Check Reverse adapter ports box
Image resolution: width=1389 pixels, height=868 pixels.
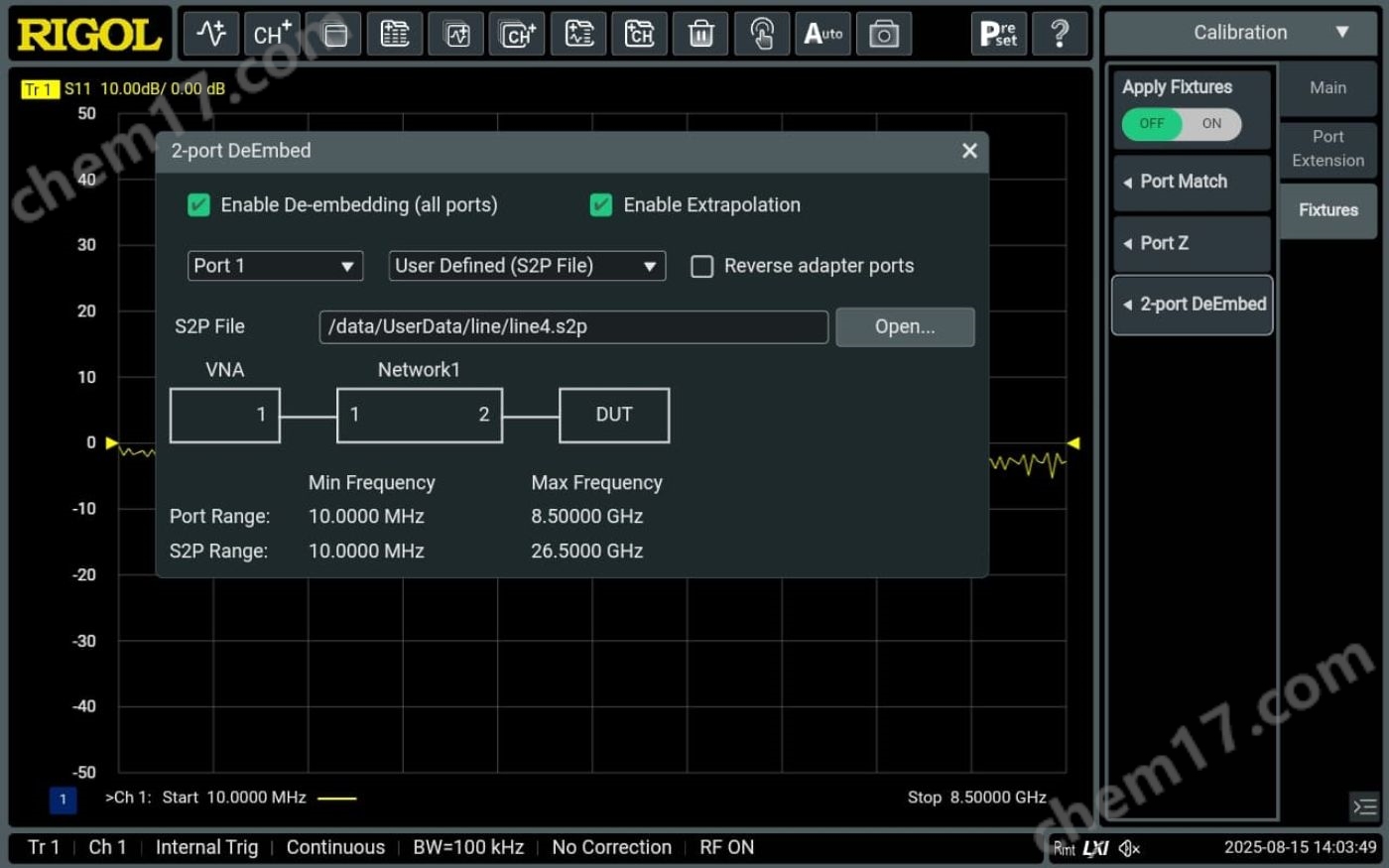point(702,266)
